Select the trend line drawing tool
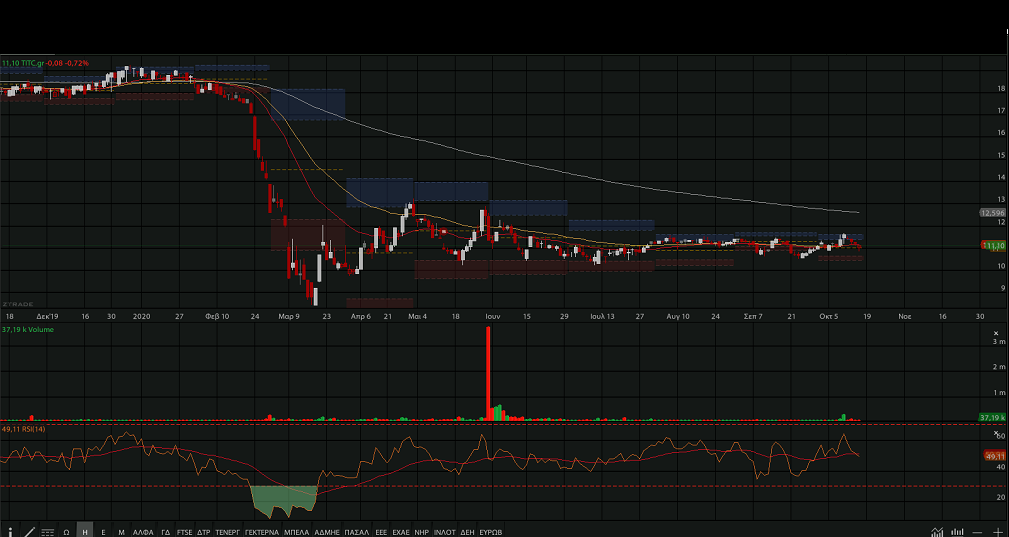Screen dimensions: 1009x537 [29, 531]
